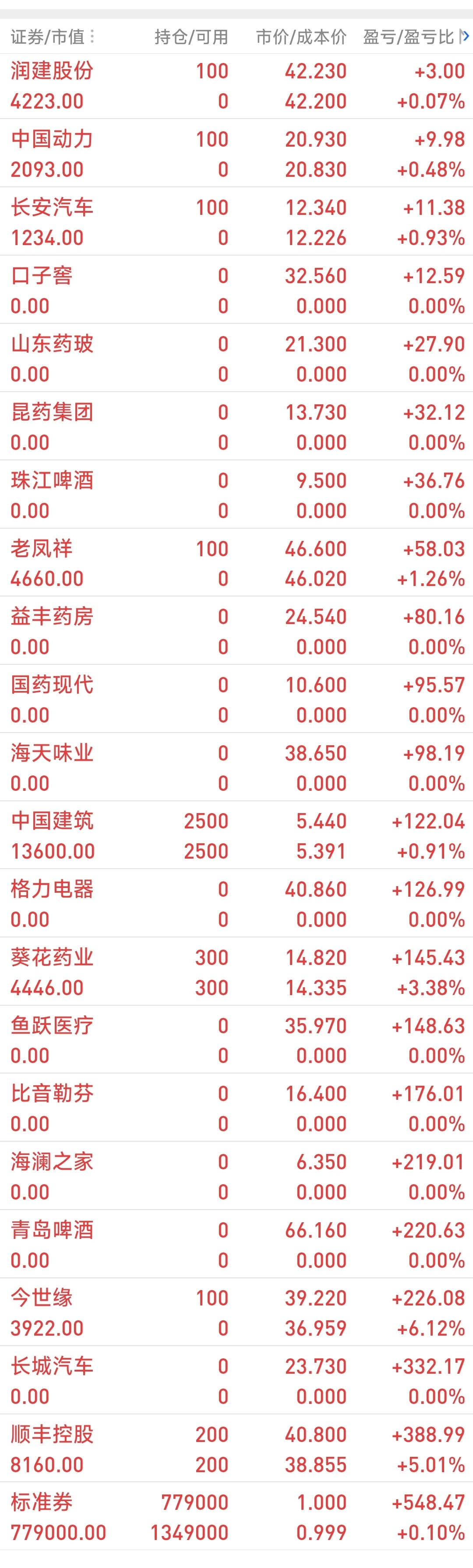Select the 青岛啤酒 entry
The width and height of the screenshot is (473, 1568).
(236, 1245)
